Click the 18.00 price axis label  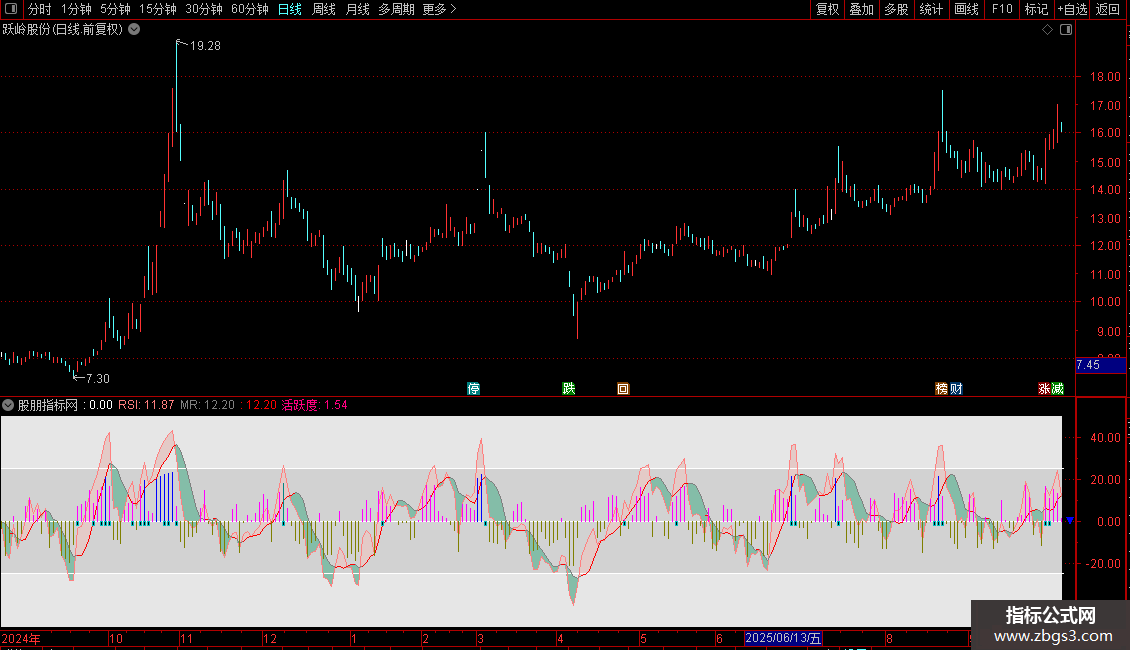click(1105, 76)
